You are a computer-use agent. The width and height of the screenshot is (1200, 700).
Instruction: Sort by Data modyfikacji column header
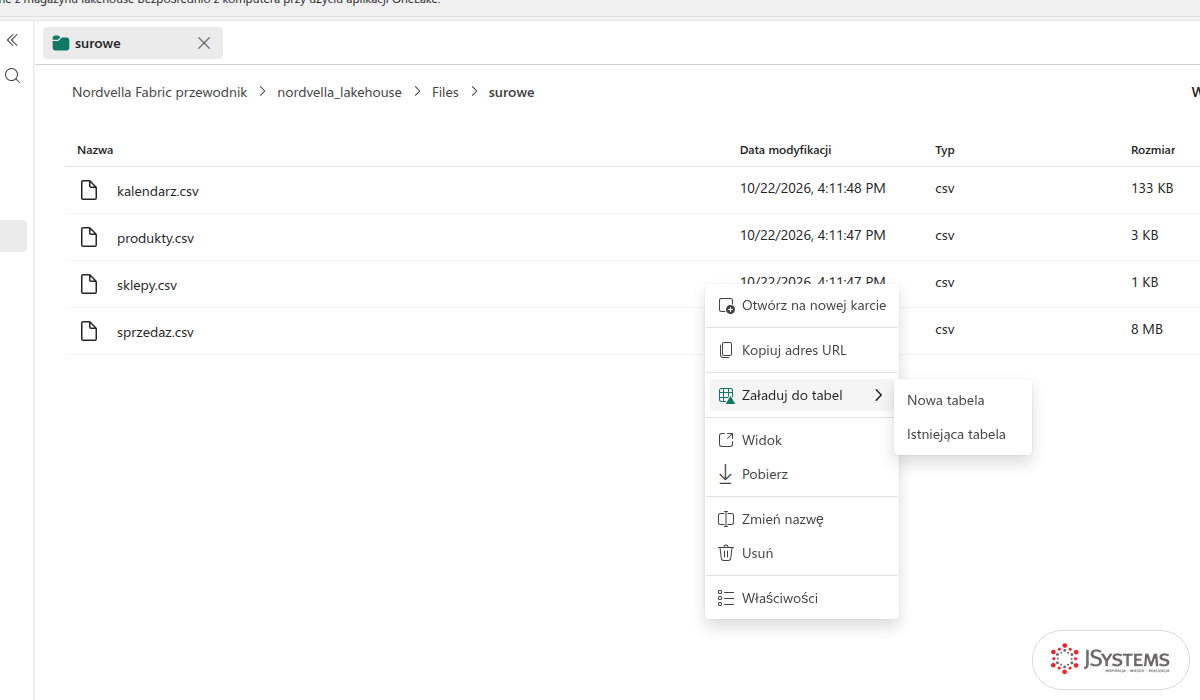786,150
